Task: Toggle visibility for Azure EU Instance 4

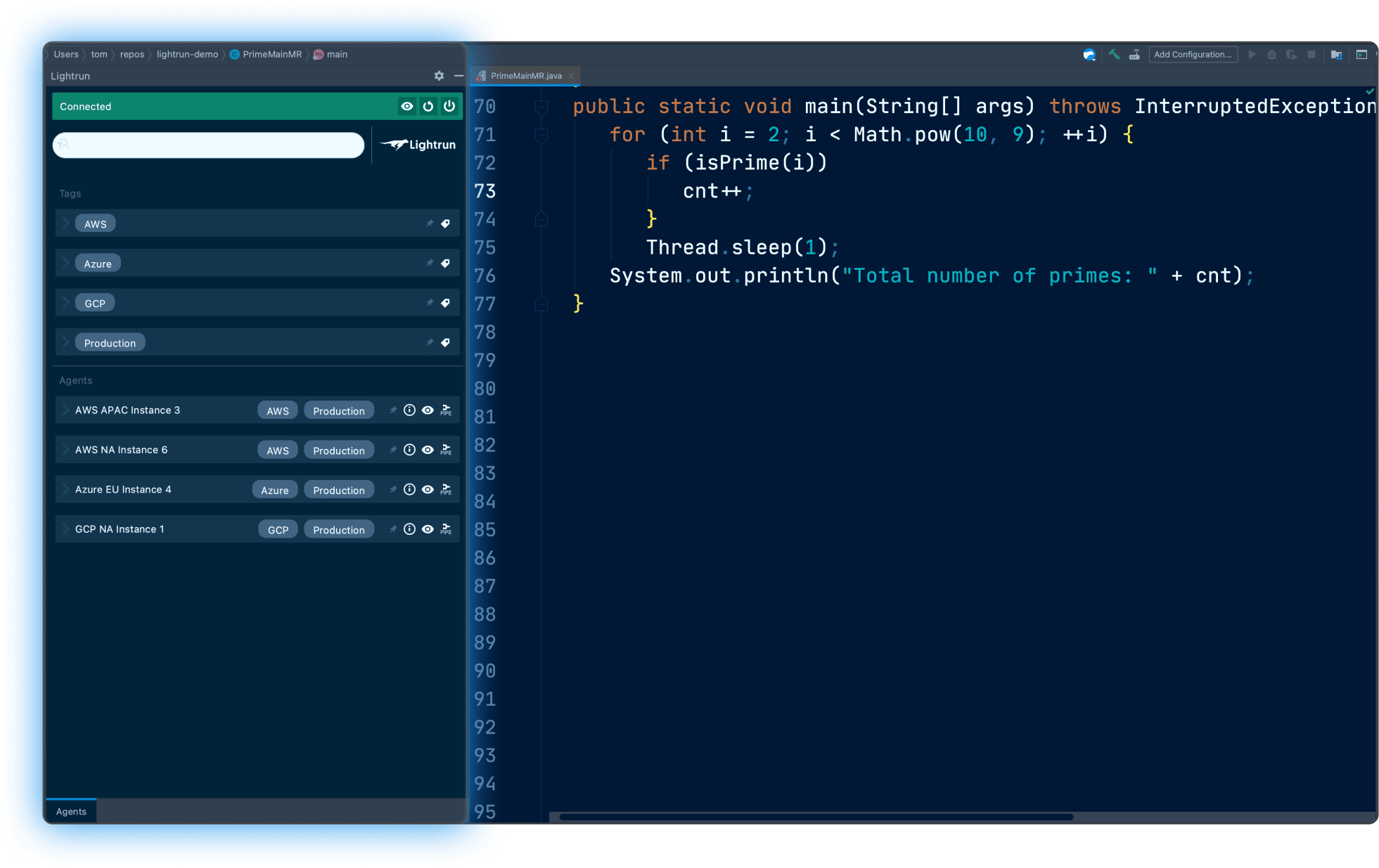Action: (428, 490)
